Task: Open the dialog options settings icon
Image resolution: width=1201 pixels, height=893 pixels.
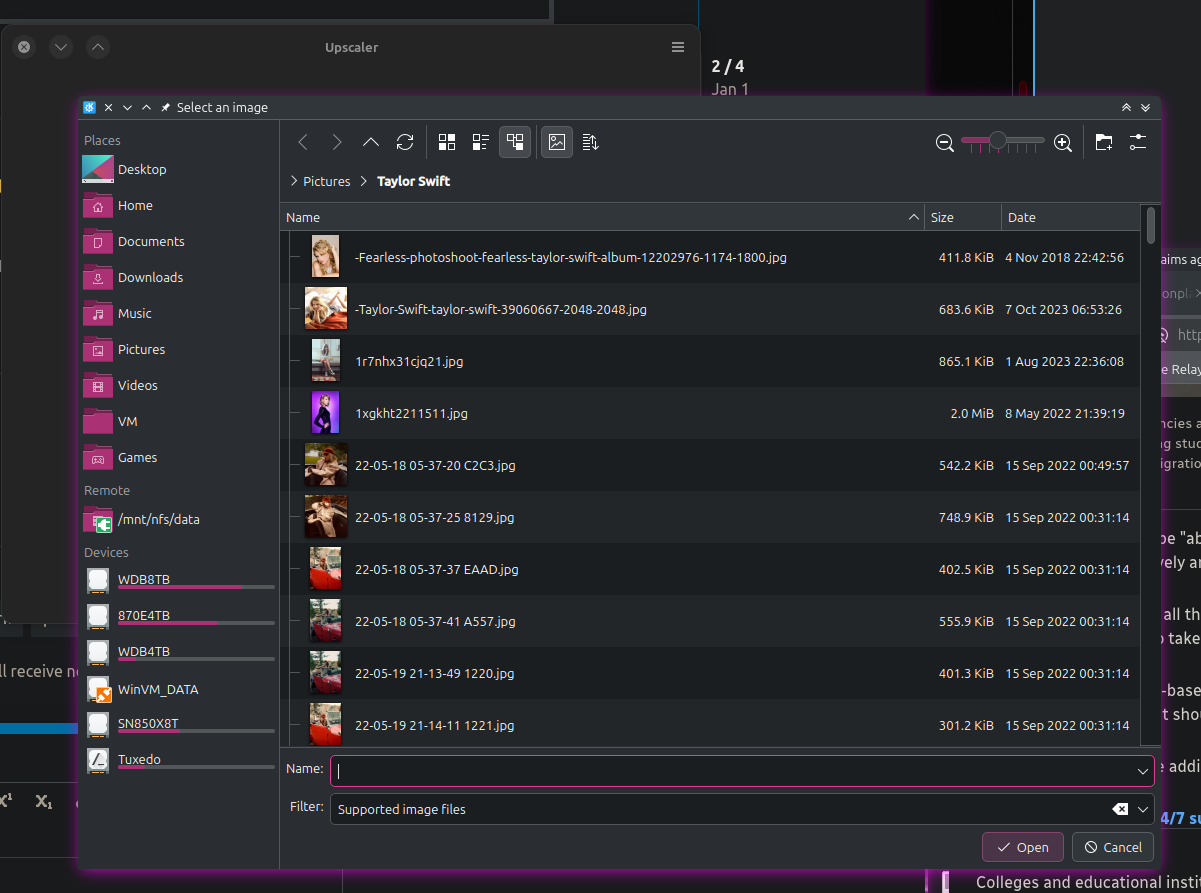Action: (1137, 142)
